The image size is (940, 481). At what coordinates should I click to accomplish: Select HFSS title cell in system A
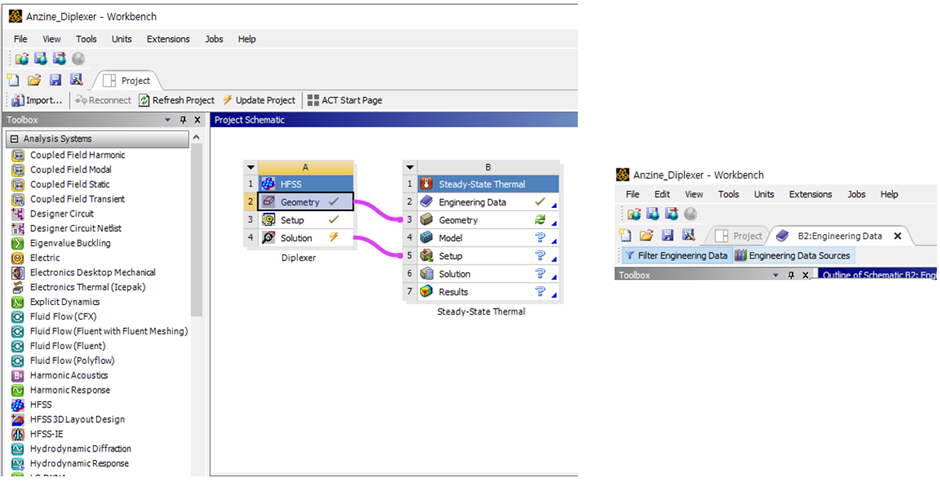click(306, 184)
